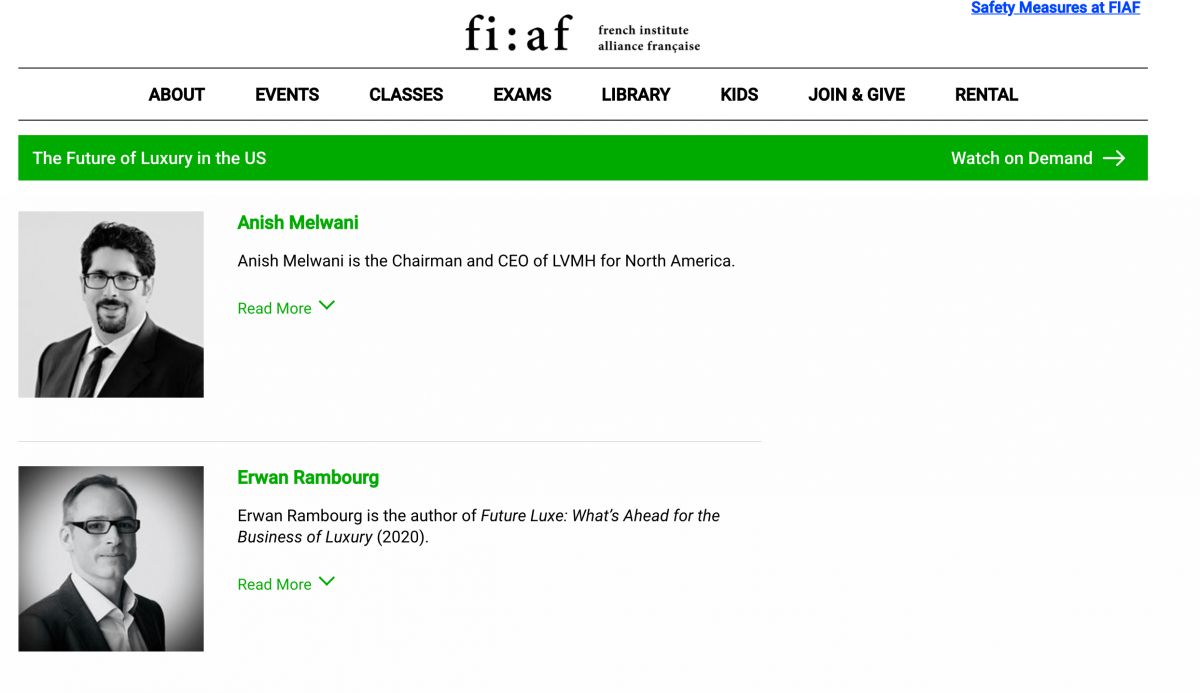Viewport: 1200px width, 693px height.
Task: Click the arrow icon next to Watch on Demand
Action: click(1113, 157)
